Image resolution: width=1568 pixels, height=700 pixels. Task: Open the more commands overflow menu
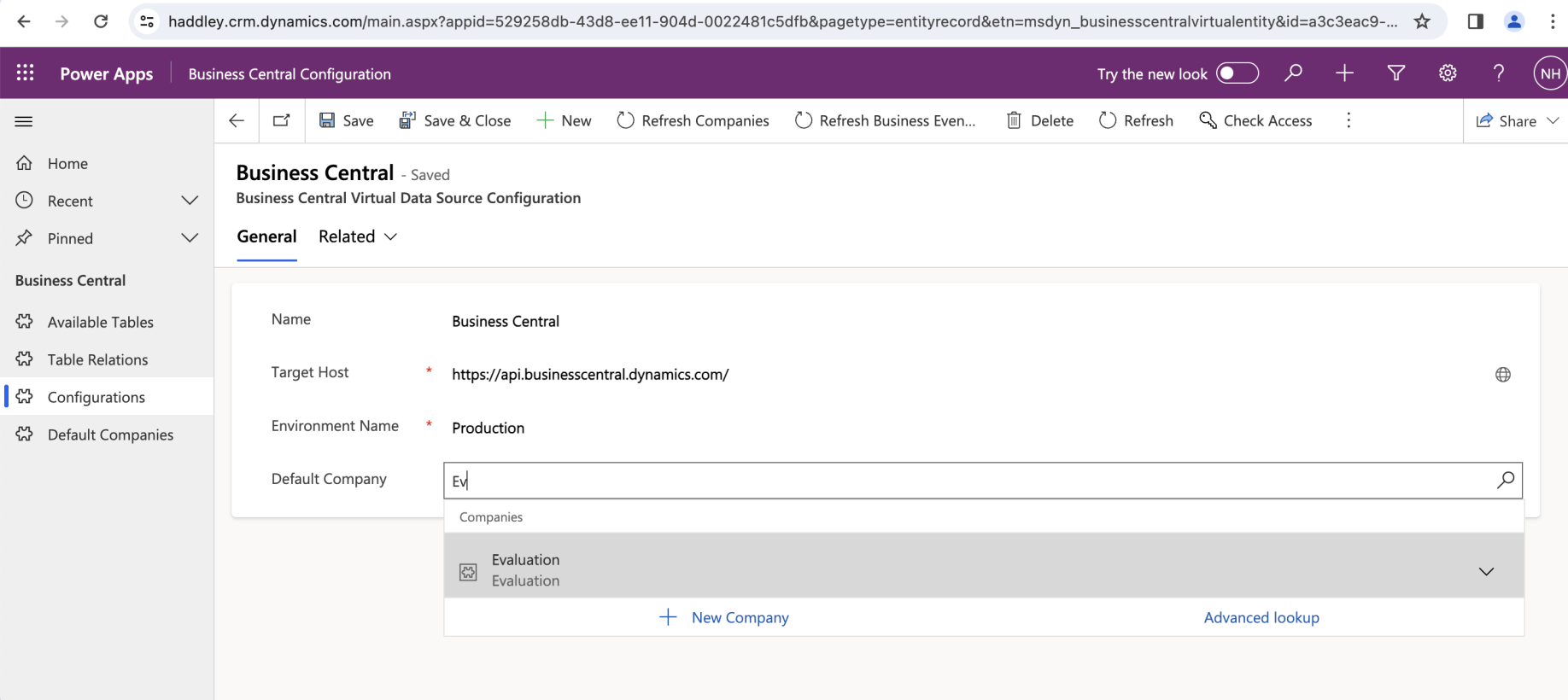1349,121
